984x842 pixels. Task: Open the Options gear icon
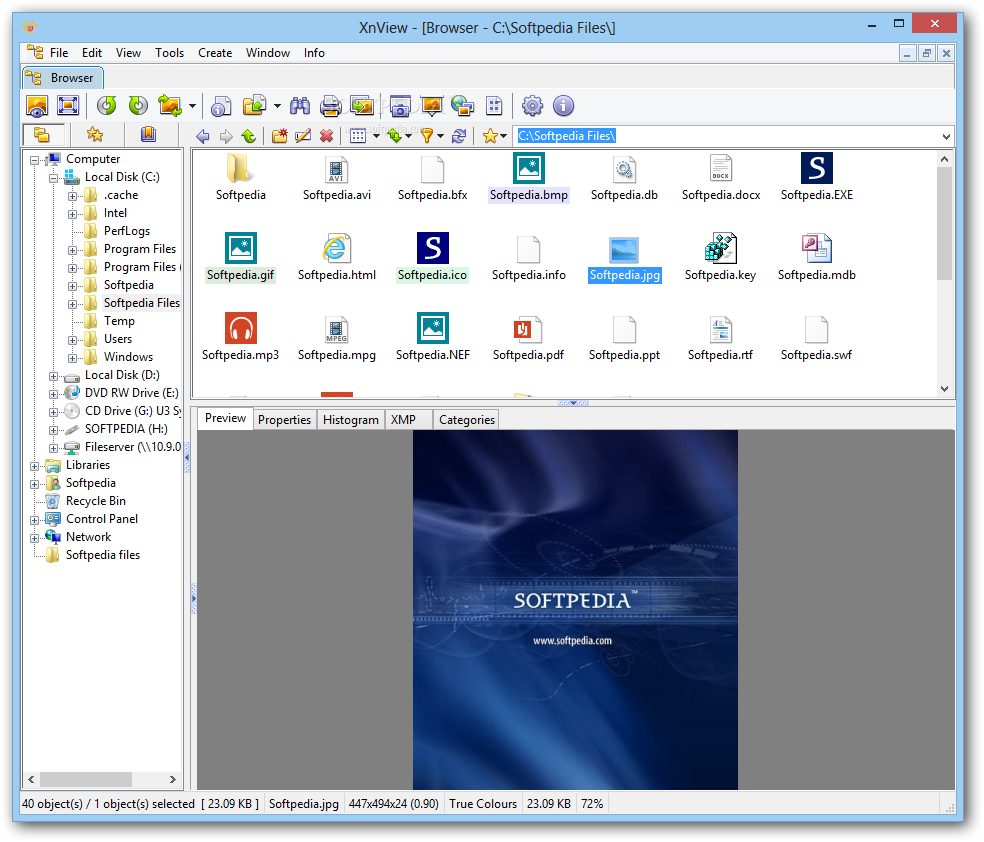tap(533, 105)
